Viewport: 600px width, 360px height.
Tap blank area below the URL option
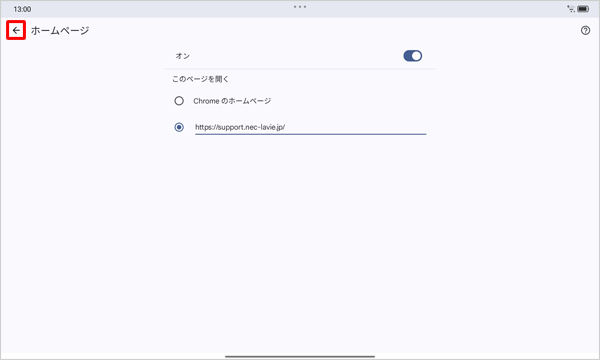[300, 237]
